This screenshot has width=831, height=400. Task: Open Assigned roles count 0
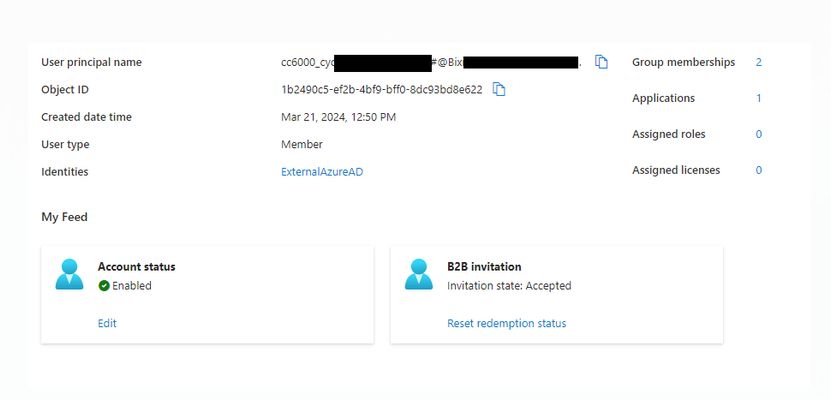pos(758,135)
